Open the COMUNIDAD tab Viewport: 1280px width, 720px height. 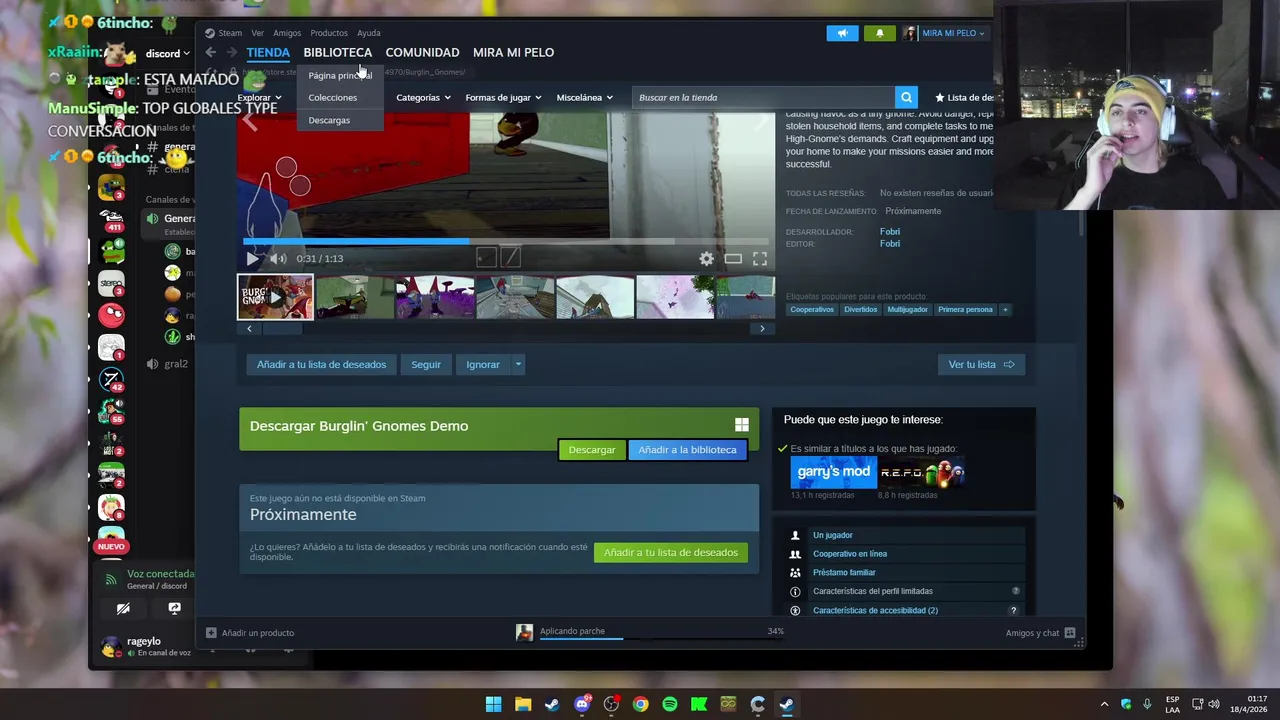point(422,52)
